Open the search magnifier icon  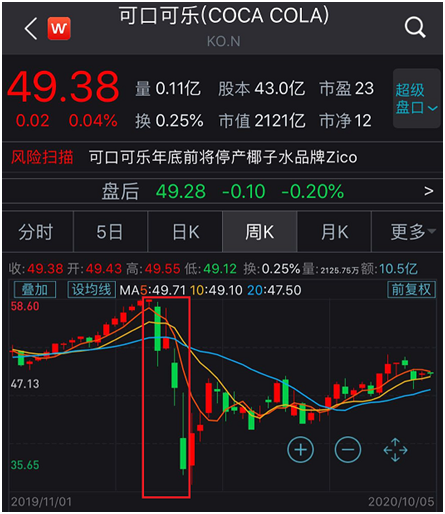(415, 27)
